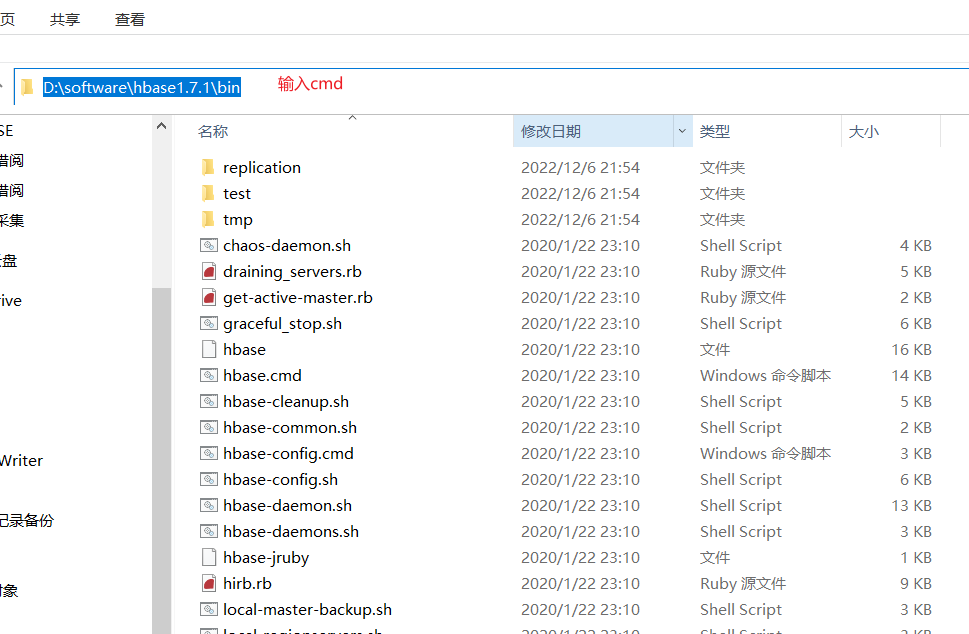Click the hirb.rb Ruby file icon
The image size is (969, 634).
[x=209, y=583]
